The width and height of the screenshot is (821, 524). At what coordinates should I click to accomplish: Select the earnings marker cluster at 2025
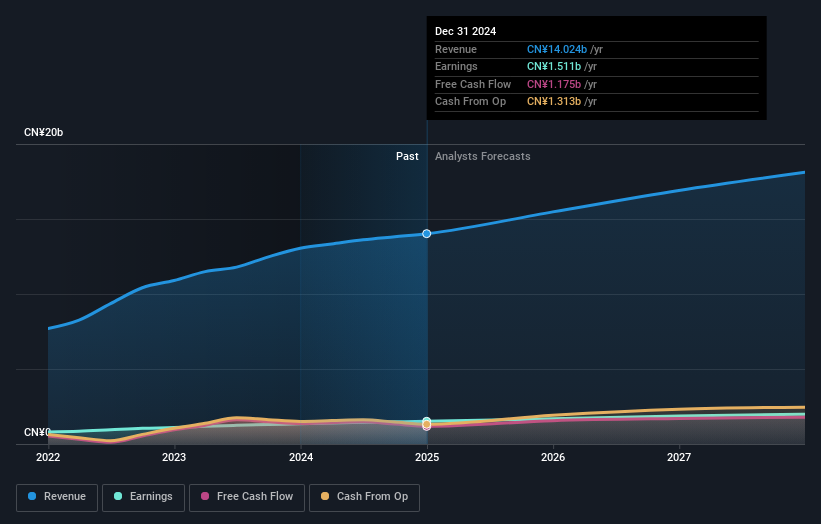click(427, 423)
